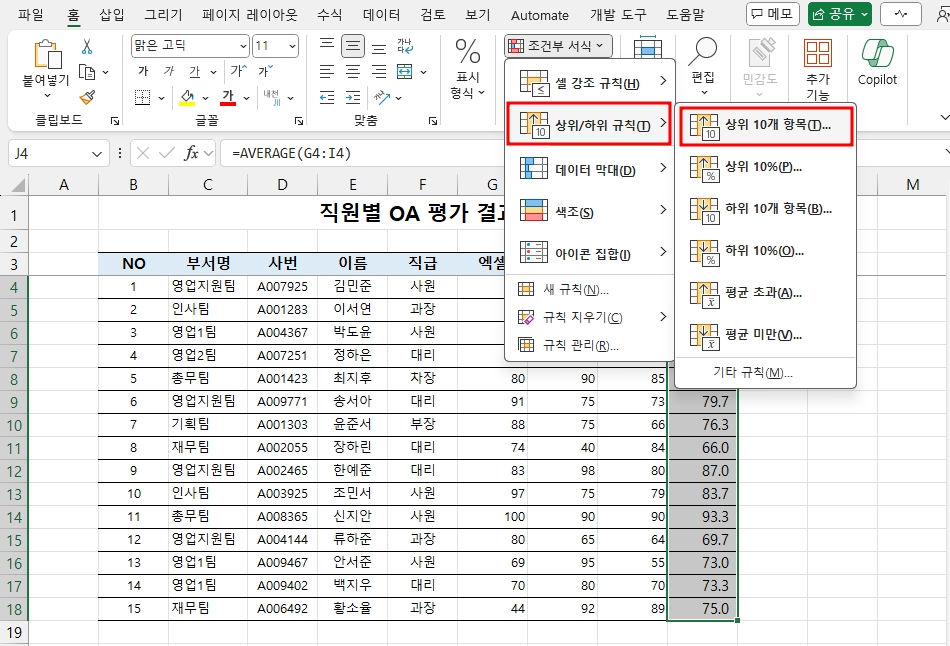Open 상위/하위 규칙 submenu
This screenshot has width=950, height=646.
(590, 125)
